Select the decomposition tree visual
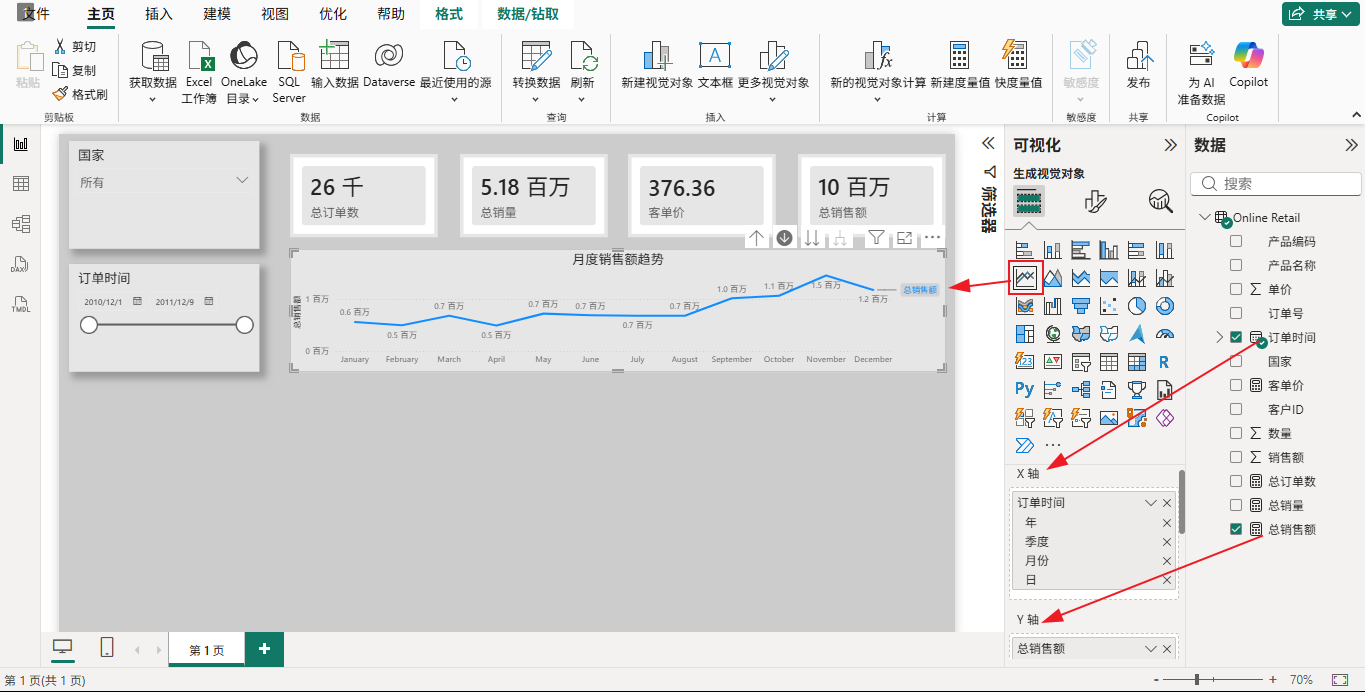 coord(1081,389)
